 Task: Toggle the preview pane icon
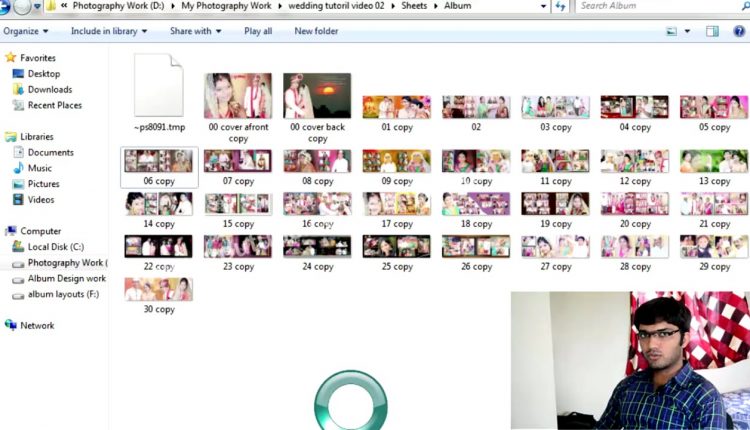(712, 32)
